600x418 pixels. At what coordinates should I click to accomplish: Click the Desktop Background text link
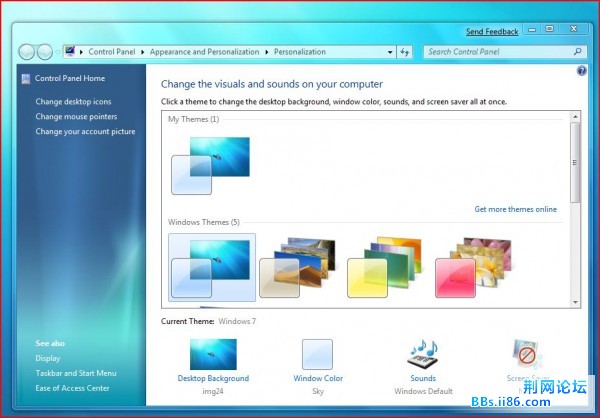click(213, 378)
